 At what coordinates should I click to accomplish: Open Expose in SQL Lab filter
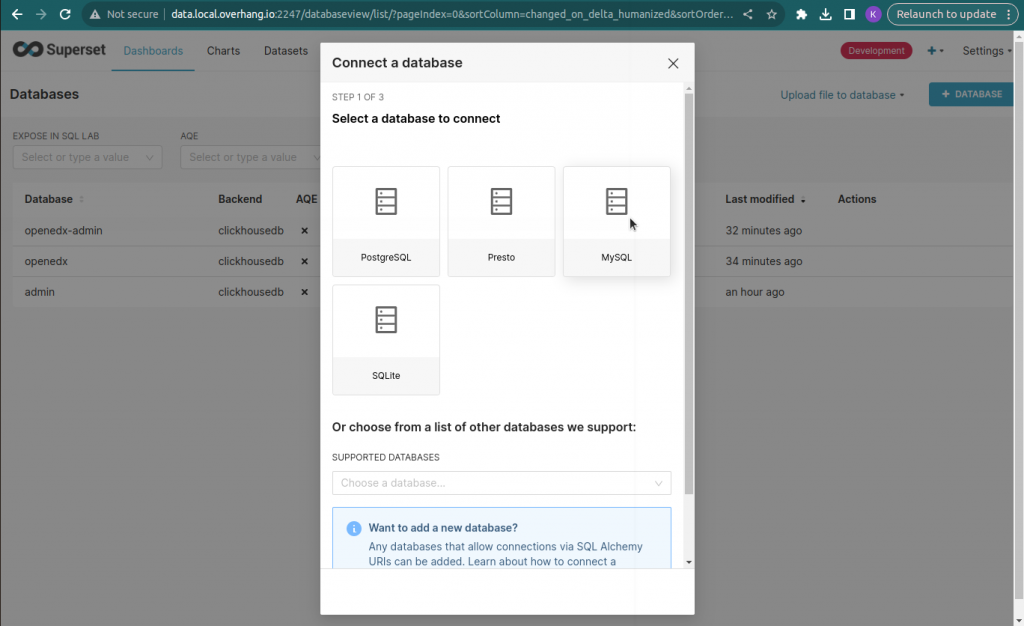(x=88, y=157)
